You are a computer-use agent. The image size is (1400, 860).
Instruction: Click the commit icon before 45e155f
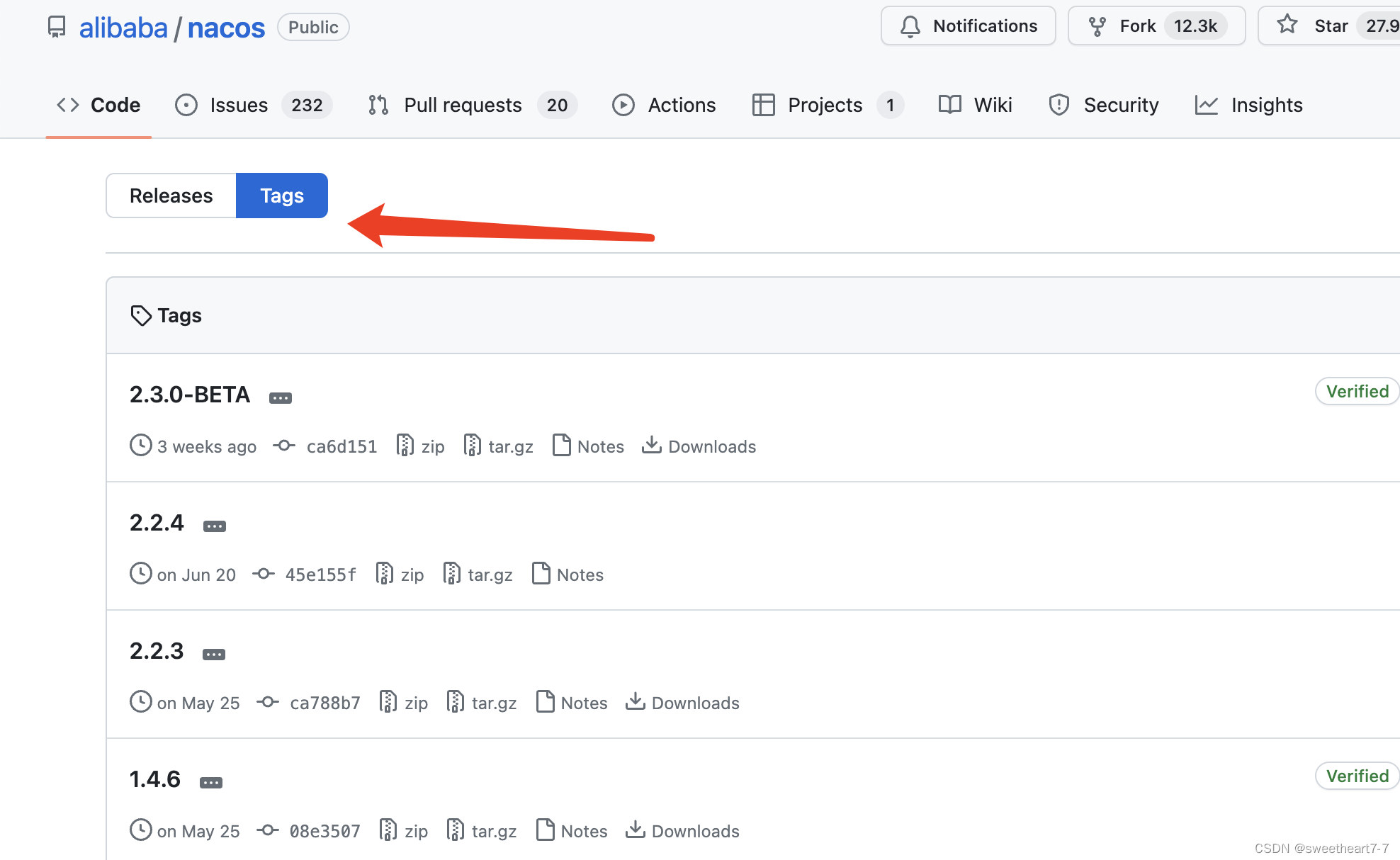(264, 574)
